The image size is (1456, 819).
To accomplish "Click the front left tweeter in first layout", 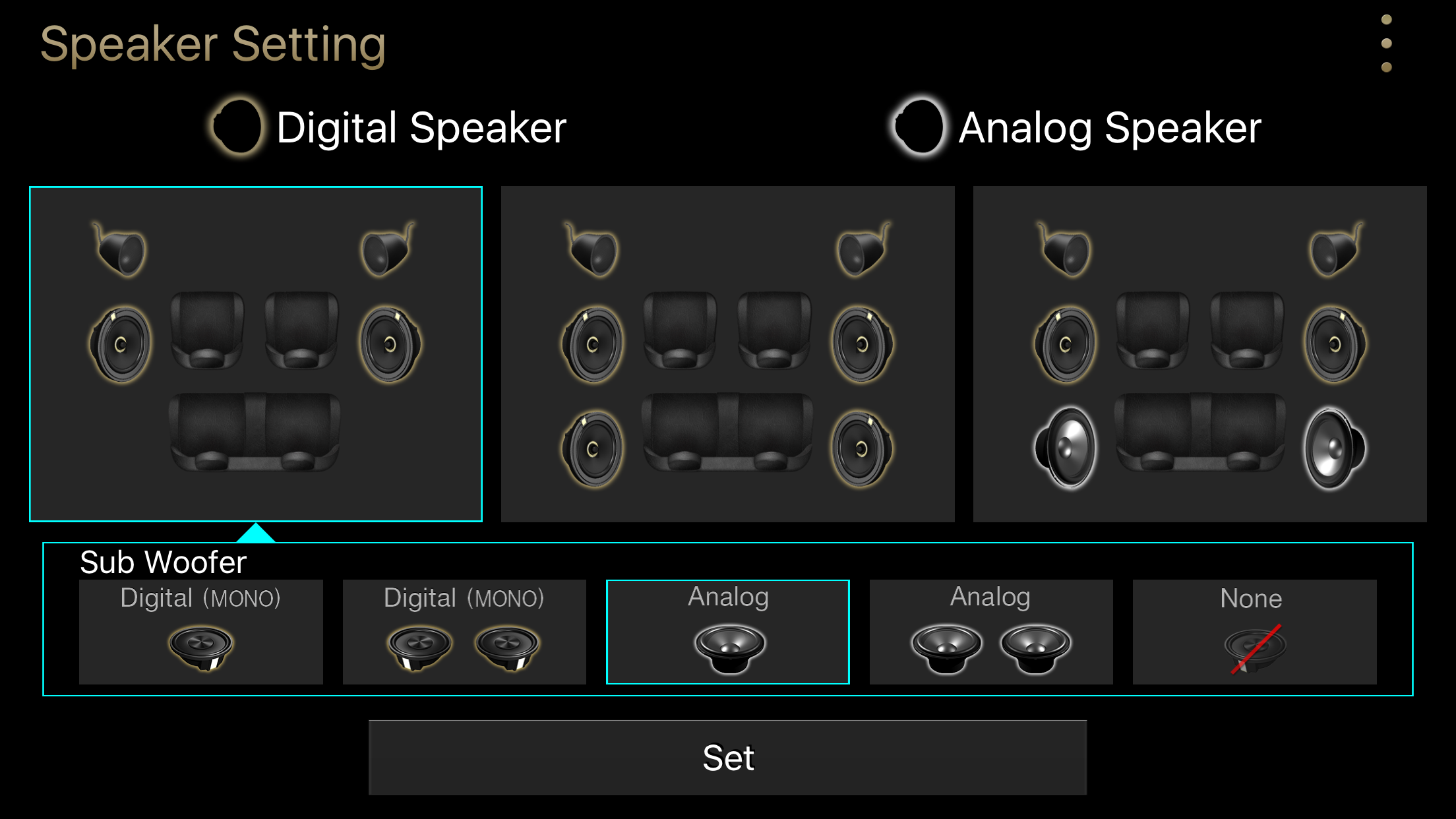I will [x=120, y=249].
